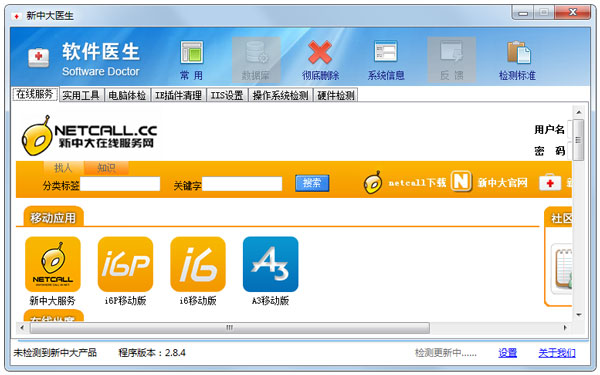Click the greyed 反馈 feedback icon
Viewport: 600px width, 375px height.
452,60
